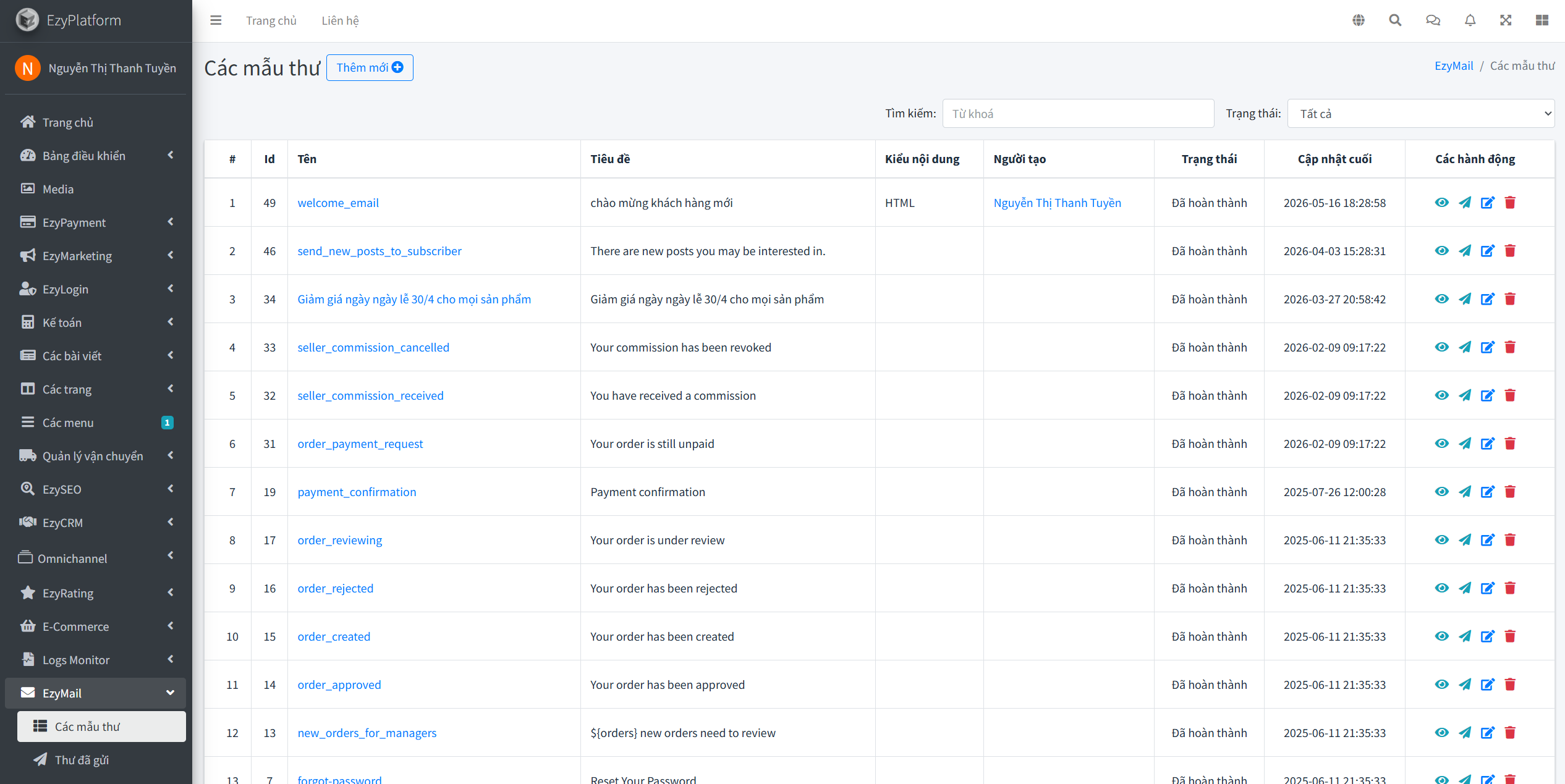The height and width of the screenshot is (784, 1565).
Task: Open the language globe icon
Action: [x=1359, y=20]
